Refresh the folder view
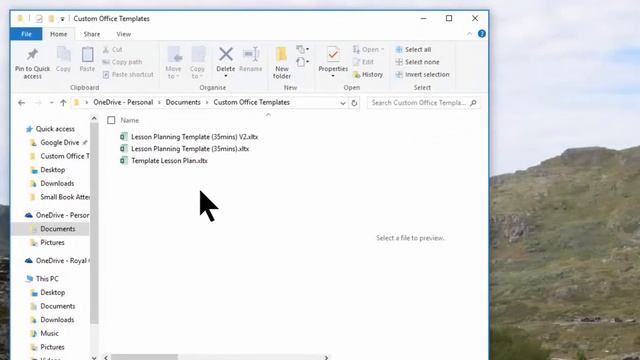Viewport: 640px width, 360px height. (354, 103)
